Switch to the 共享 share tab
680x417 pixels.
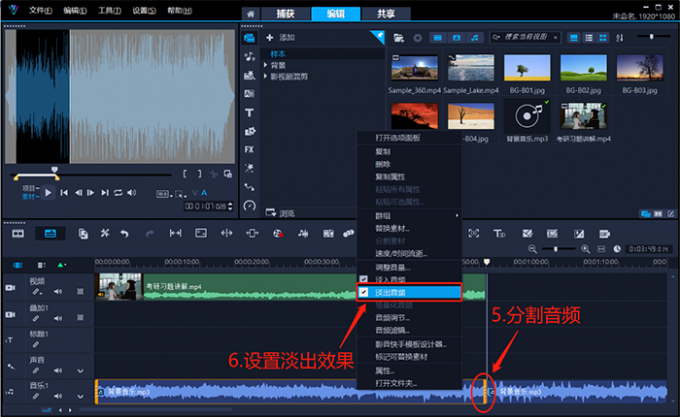coord(386,14)
